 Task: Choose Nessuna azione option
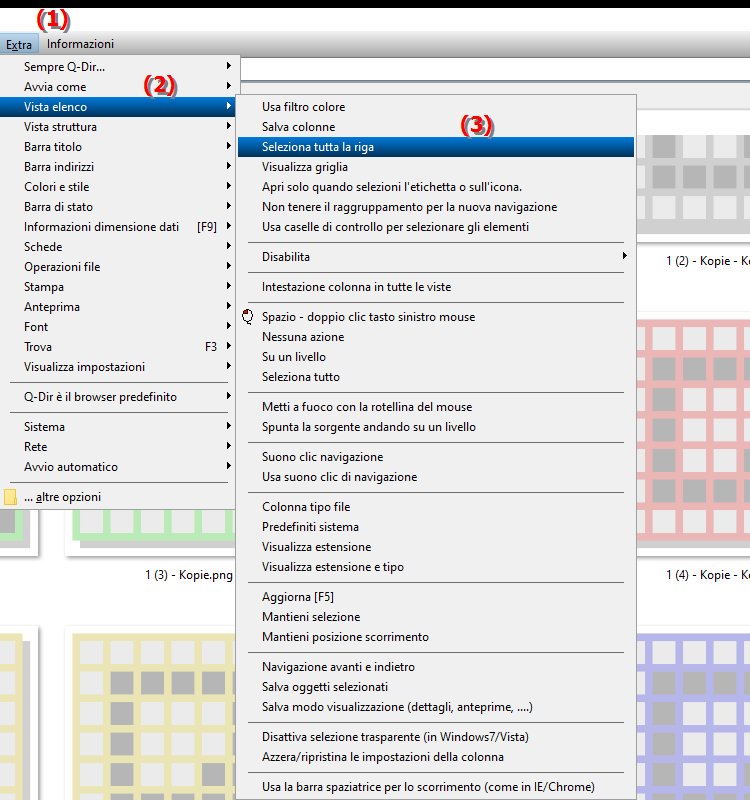click(x=436, y=337)
